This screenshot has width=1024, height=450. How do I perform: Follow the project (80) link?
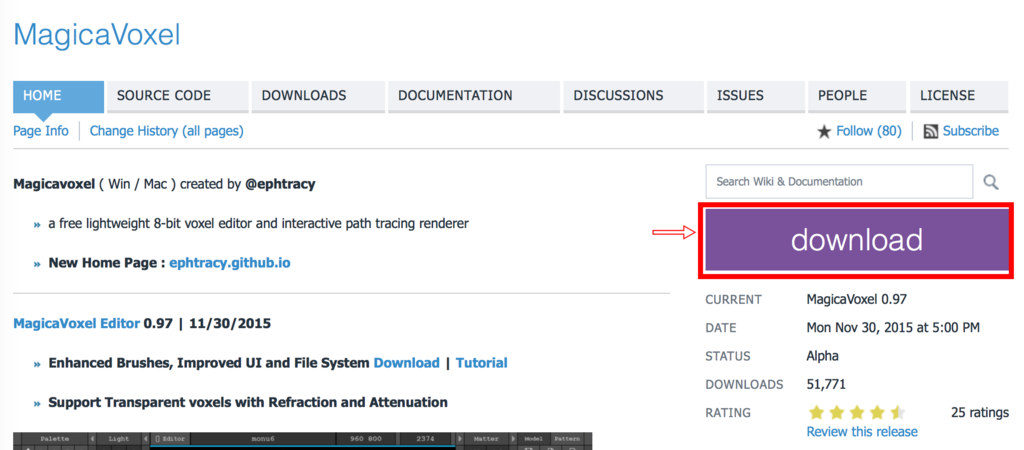[869, 131]
